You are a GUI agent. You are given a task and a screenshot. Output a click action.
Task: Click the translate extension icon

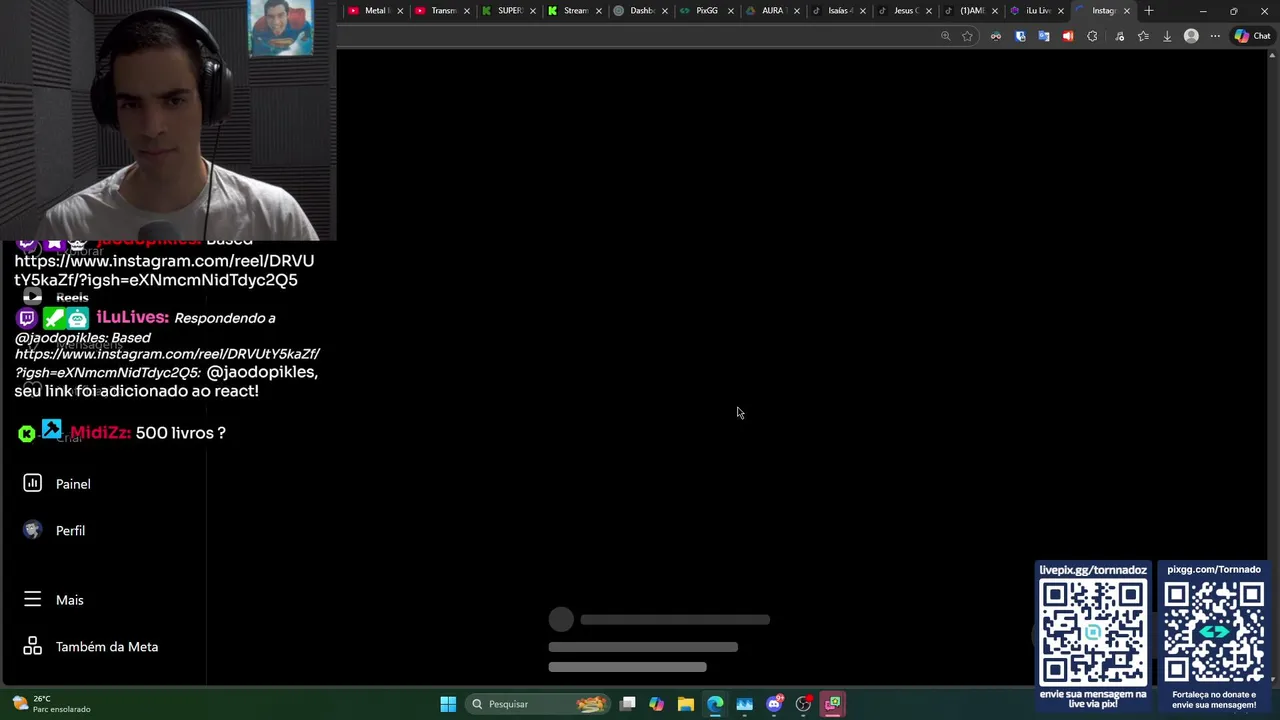(1044, 36)
